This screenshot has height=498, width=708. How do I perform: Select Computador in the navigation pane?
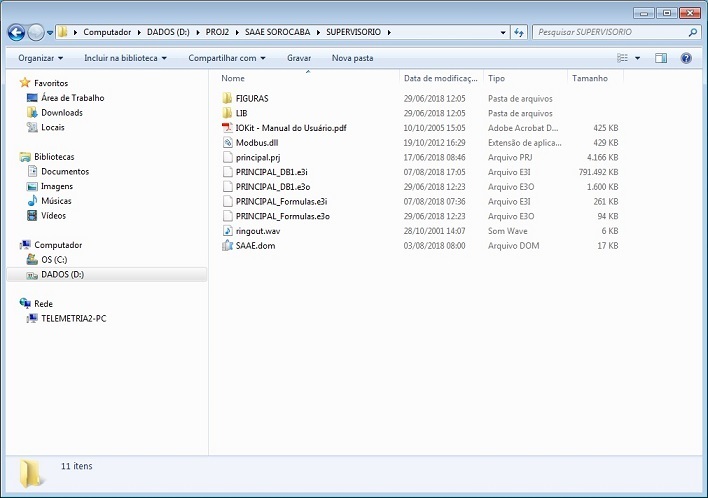(58, 245)
